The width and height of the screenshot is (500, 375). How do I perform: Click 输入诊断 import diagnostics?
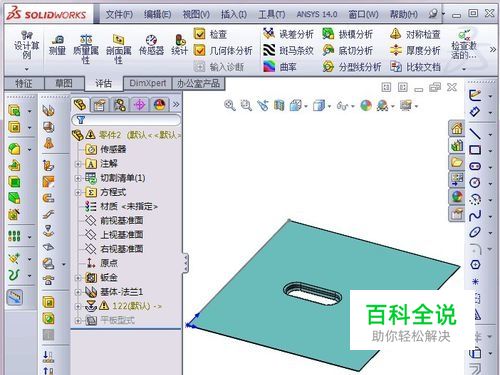219,67
